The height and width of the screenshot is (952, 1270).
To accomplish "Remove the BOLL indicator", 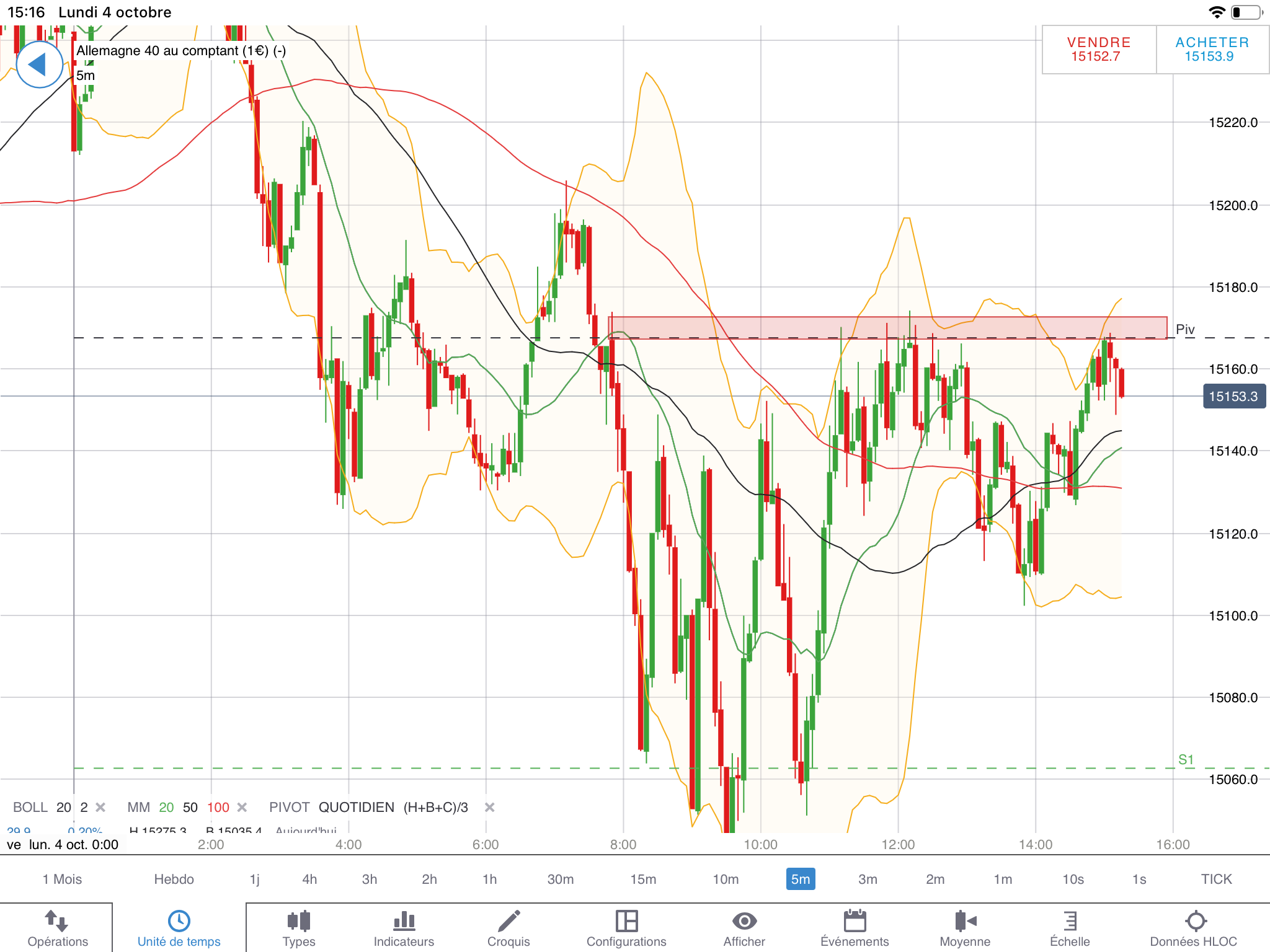I will [x=100, y=807].
